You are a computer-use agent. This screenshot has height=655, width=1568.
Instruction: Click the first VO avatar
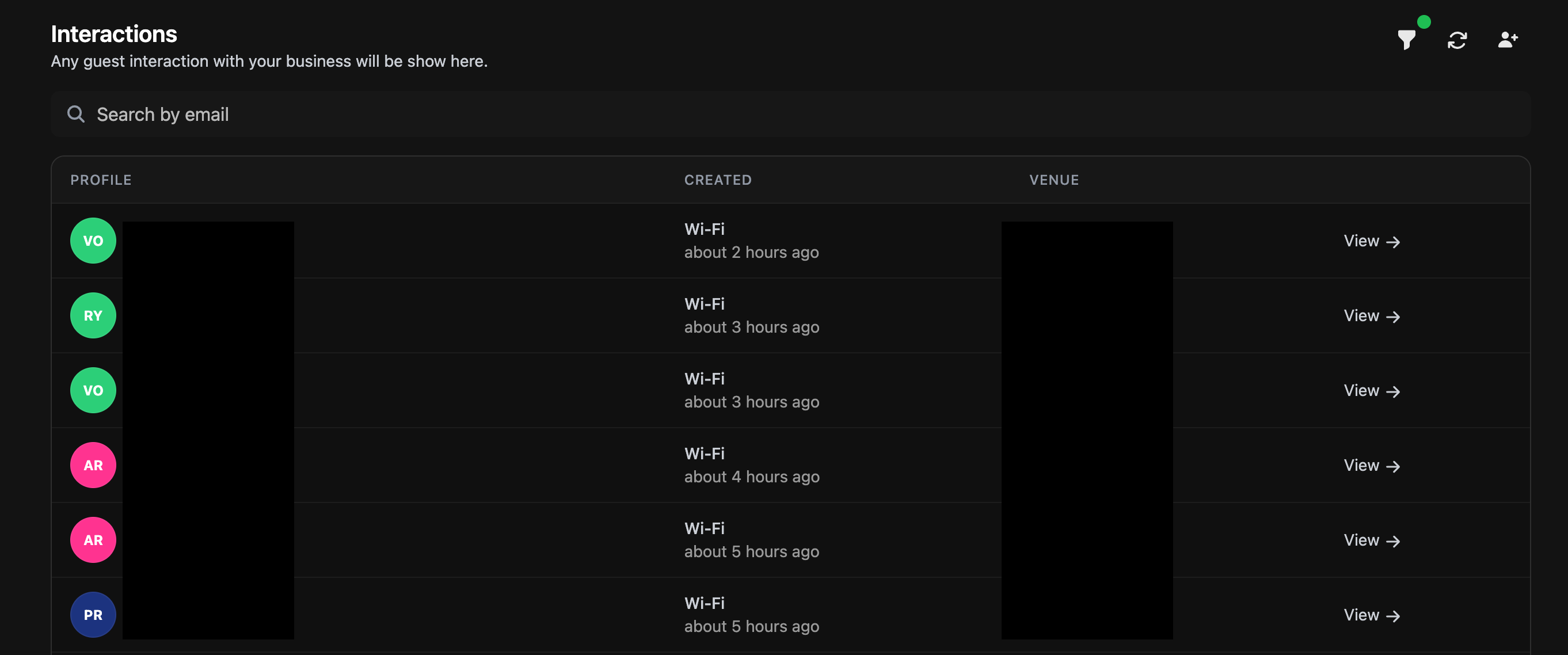tap(93, 241)
